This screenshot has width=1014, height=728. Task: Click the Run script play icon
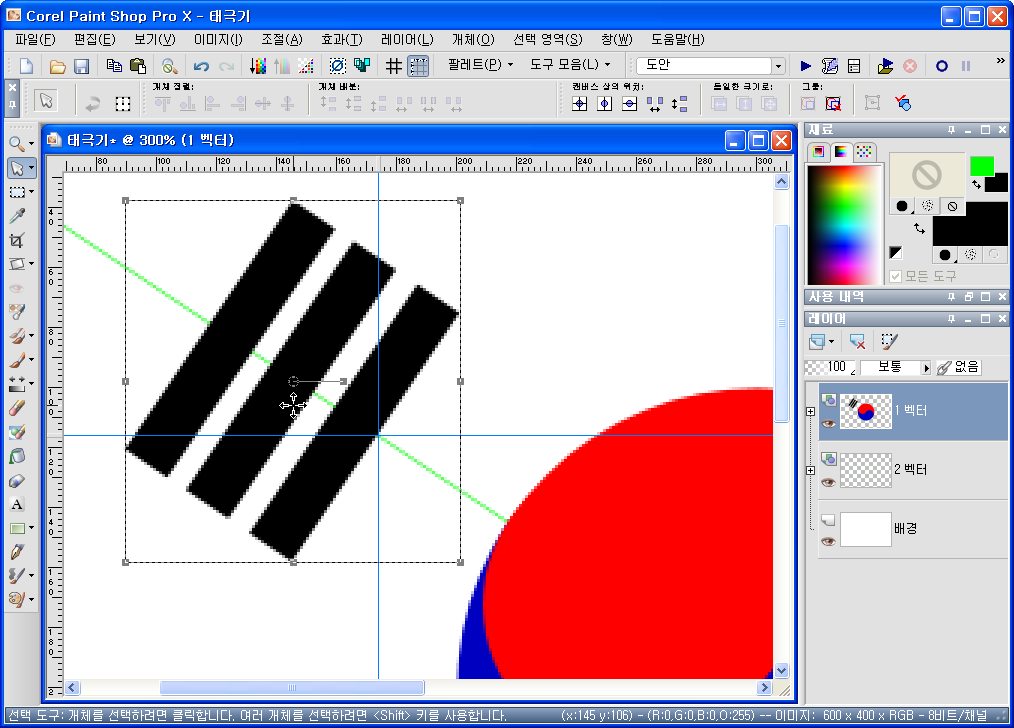(806, 66)
